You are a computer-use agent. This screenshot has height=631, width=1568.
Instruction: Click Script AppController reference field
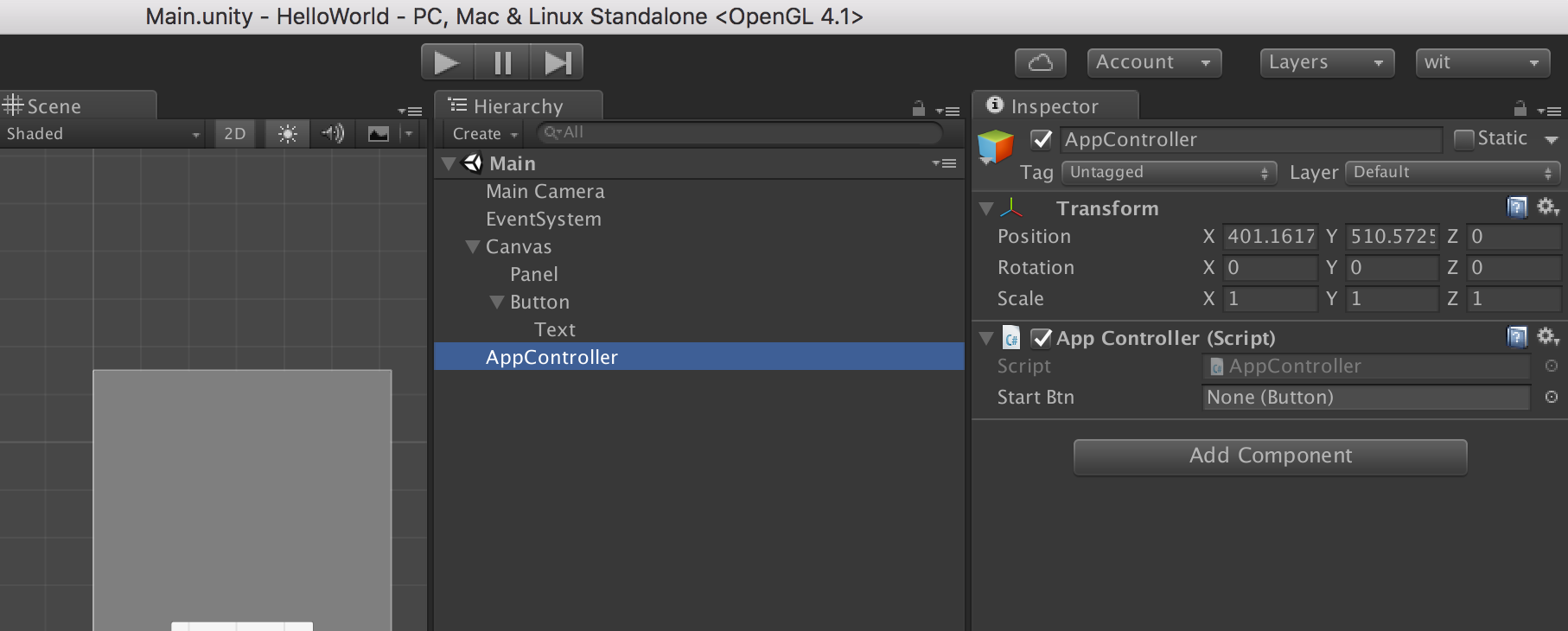click(x=1366, y=366)
